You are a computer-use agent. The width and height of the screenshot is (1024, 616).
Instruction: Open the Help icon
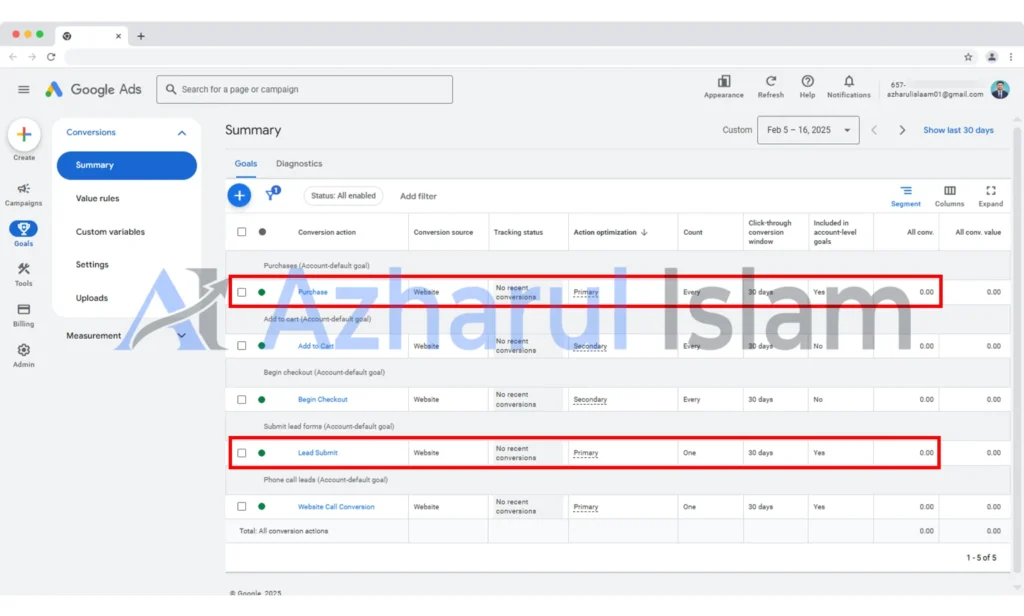pyautogui.click(x=807, y=82)
